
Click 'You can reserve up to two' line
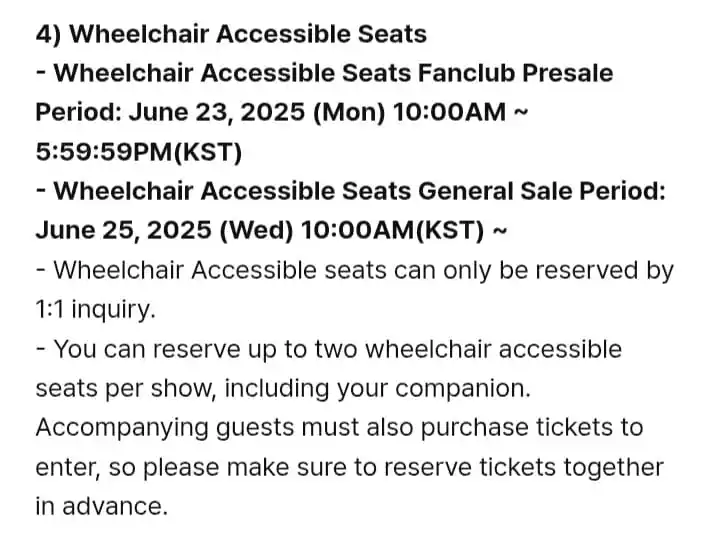(205, 349)
